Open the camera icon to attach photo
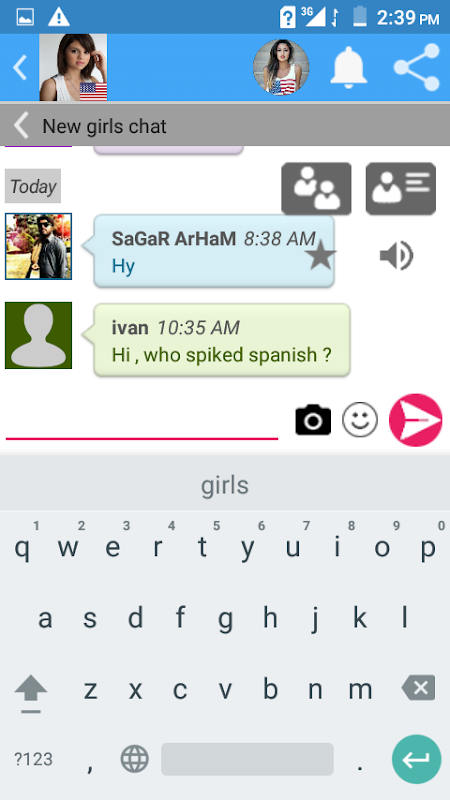The height and width of the screenshot is (800, 450). pyautogui.click(x=313, y=420)
